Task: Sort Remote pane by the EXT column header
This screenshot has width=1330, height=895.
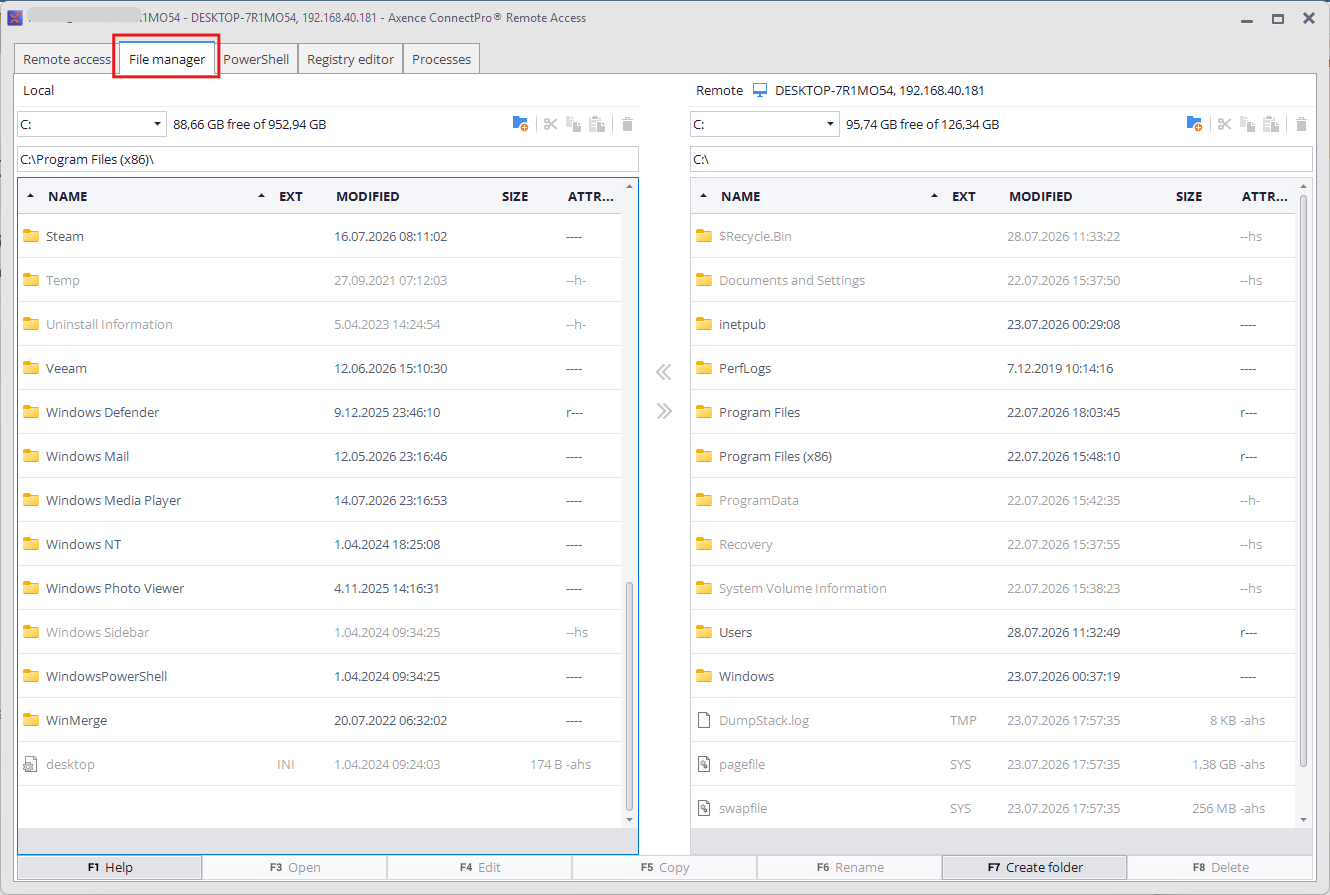Action: tap(964, 196)
